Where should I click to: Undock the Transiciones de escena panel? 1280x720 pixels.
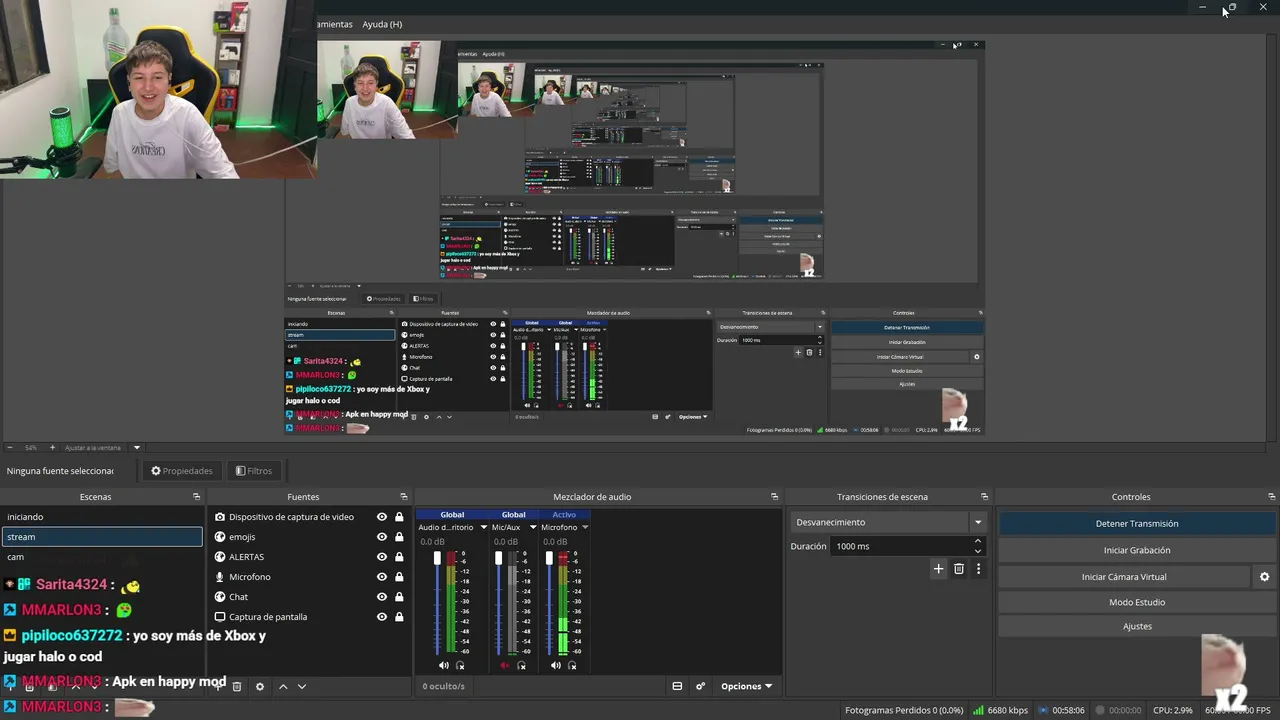pyautogui.click(x=984, y=497)
